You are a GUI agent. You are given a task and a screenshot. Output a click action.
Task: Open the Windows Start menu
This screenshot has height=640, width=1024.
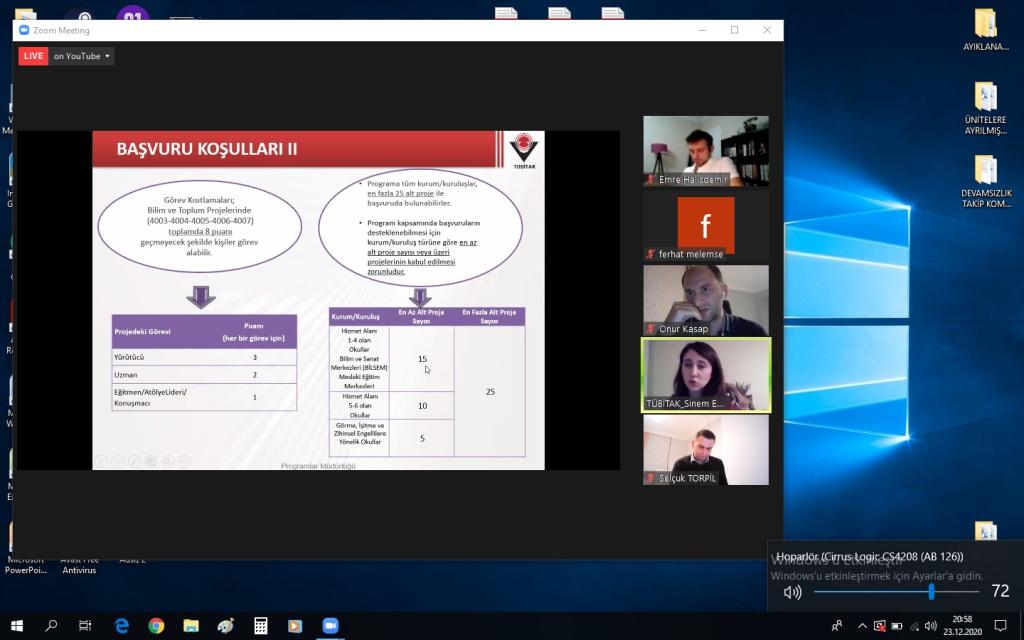click(x=17, y=626)
